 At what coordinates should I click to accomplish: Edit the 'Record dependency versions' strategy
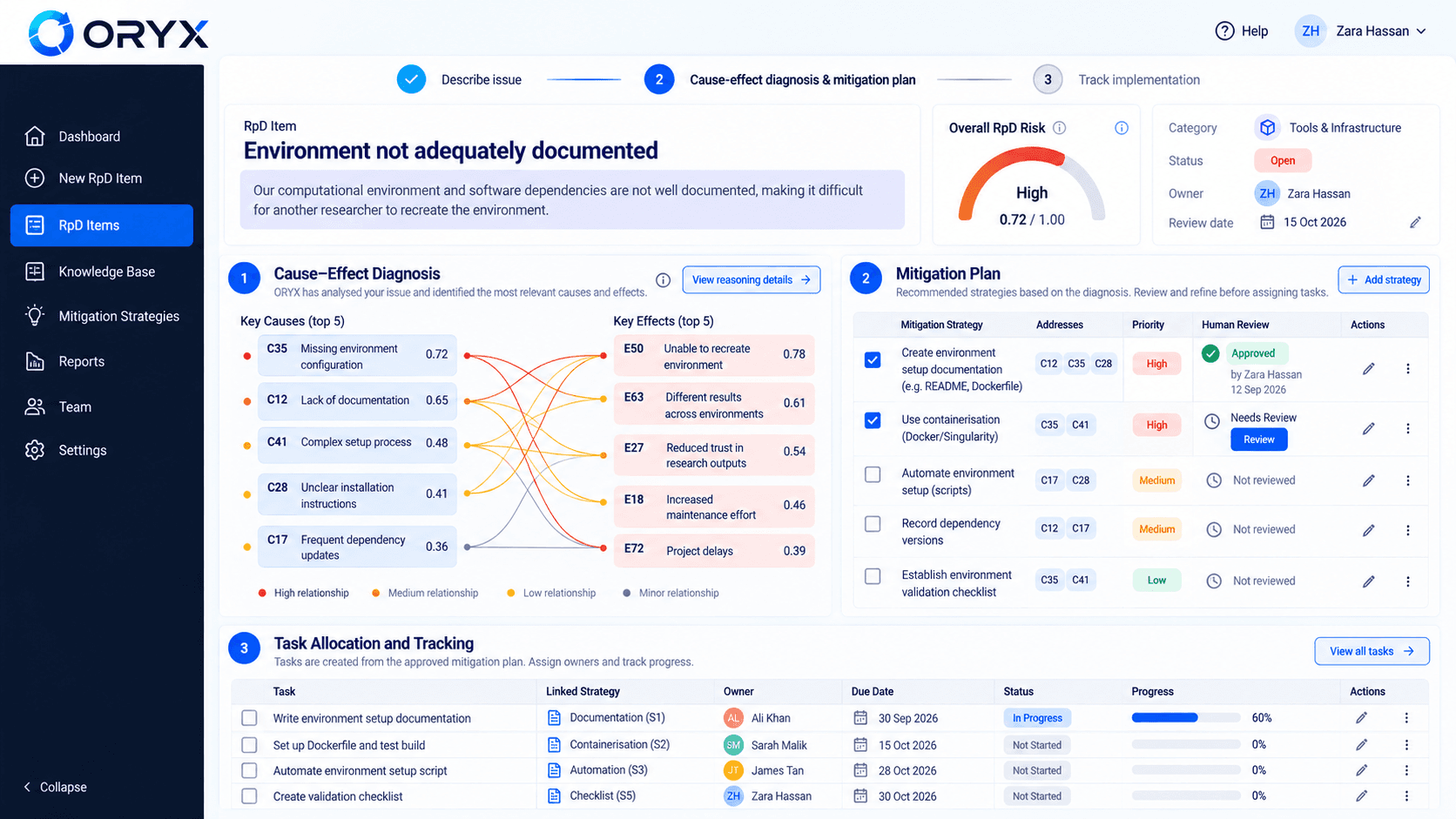click(1368, 530)
